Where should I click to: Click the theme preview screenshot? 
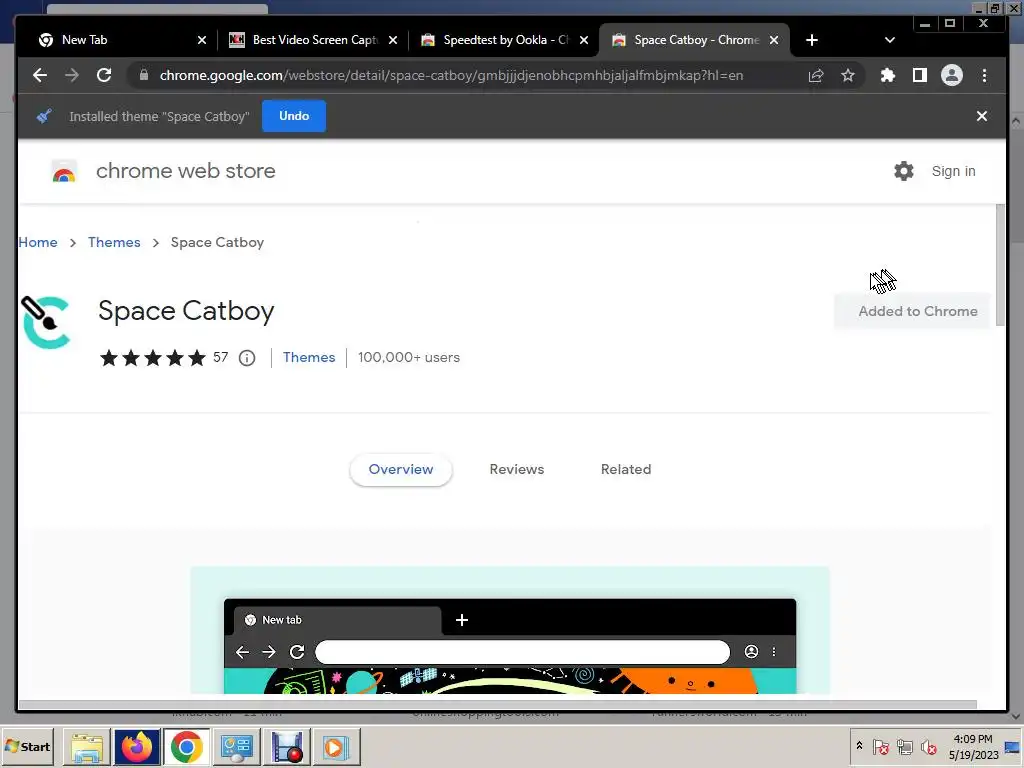510,630
